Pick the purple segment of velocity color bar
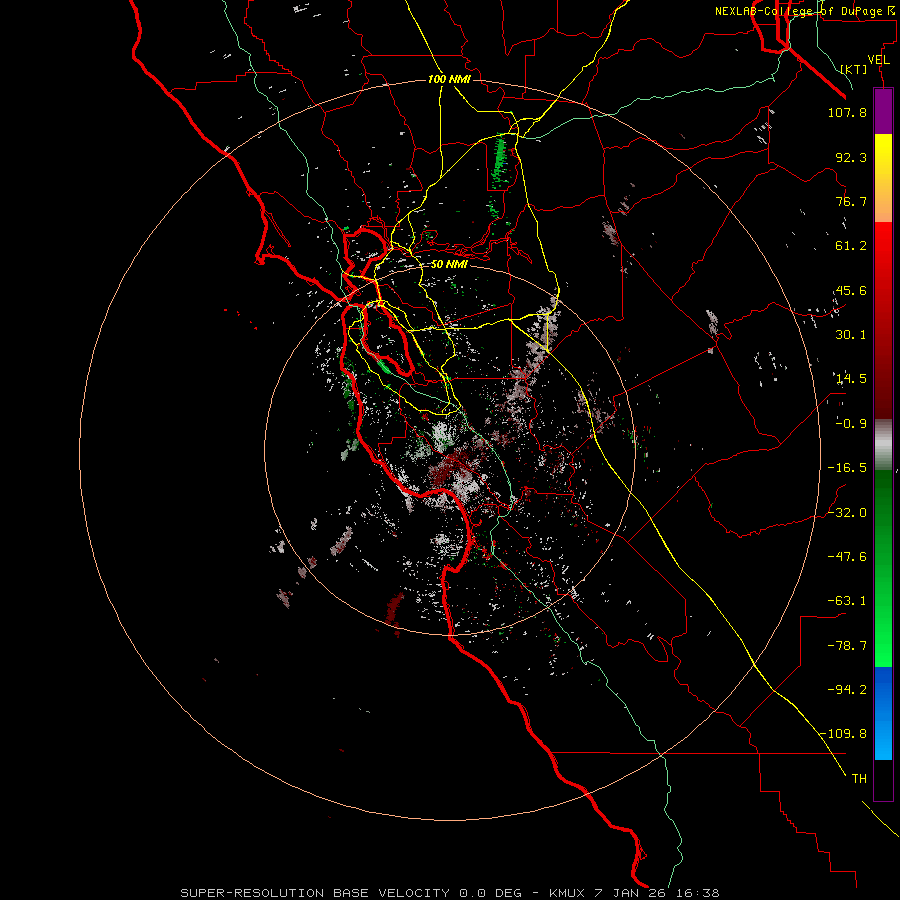The width and height of the screenshot is (900, 900). point(883,111)
